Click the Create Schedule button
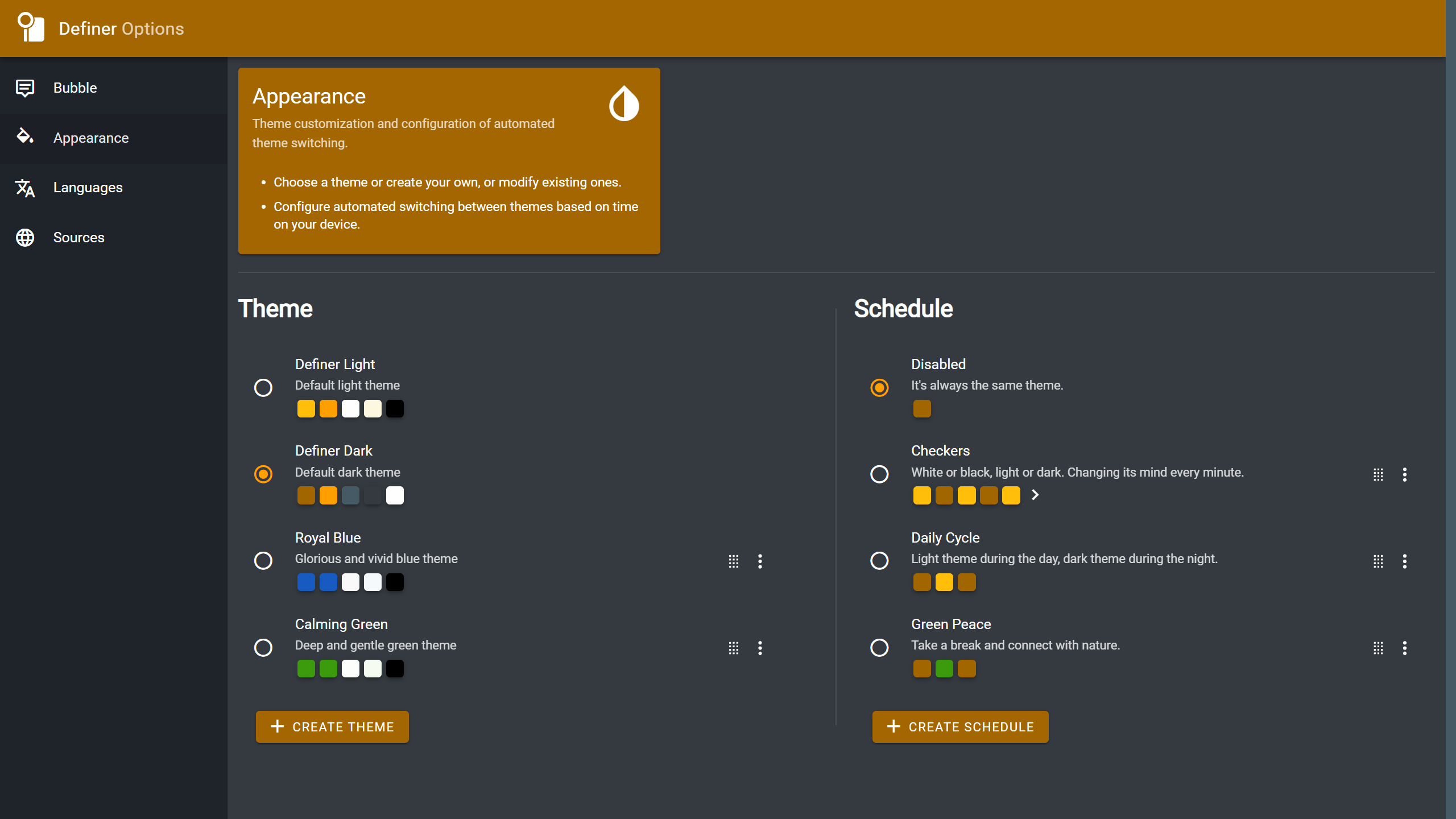This screenshot has height=819, width=1456. tap(960, 727)
